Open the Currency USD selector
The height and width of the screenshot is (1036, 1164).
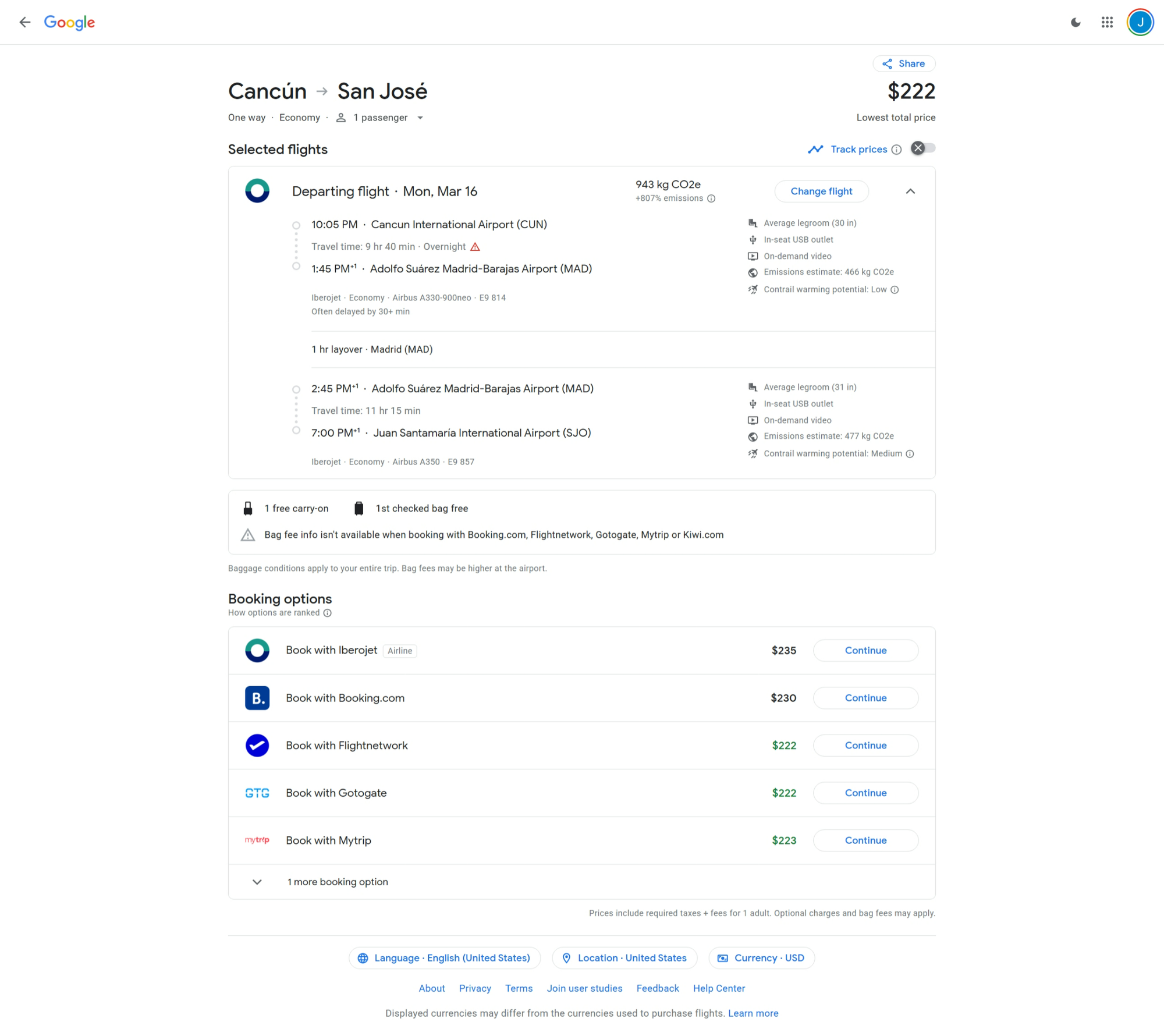pyautogui.click(x=761, y=958)
